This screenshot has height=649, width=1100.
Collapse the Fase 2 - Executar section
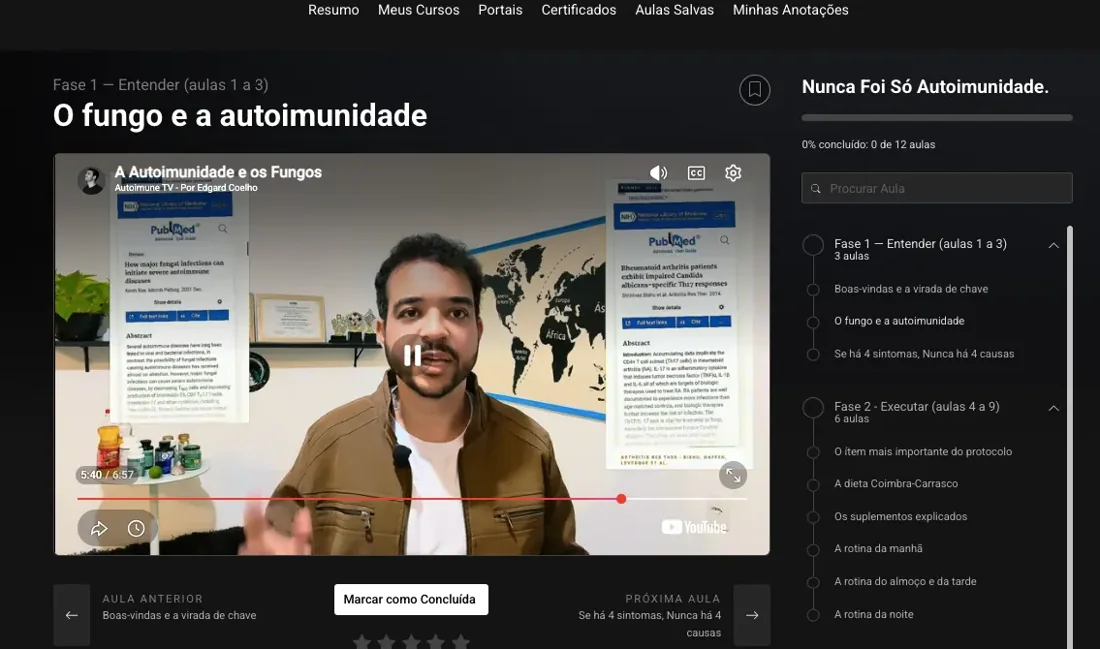tap(1053, 408)
